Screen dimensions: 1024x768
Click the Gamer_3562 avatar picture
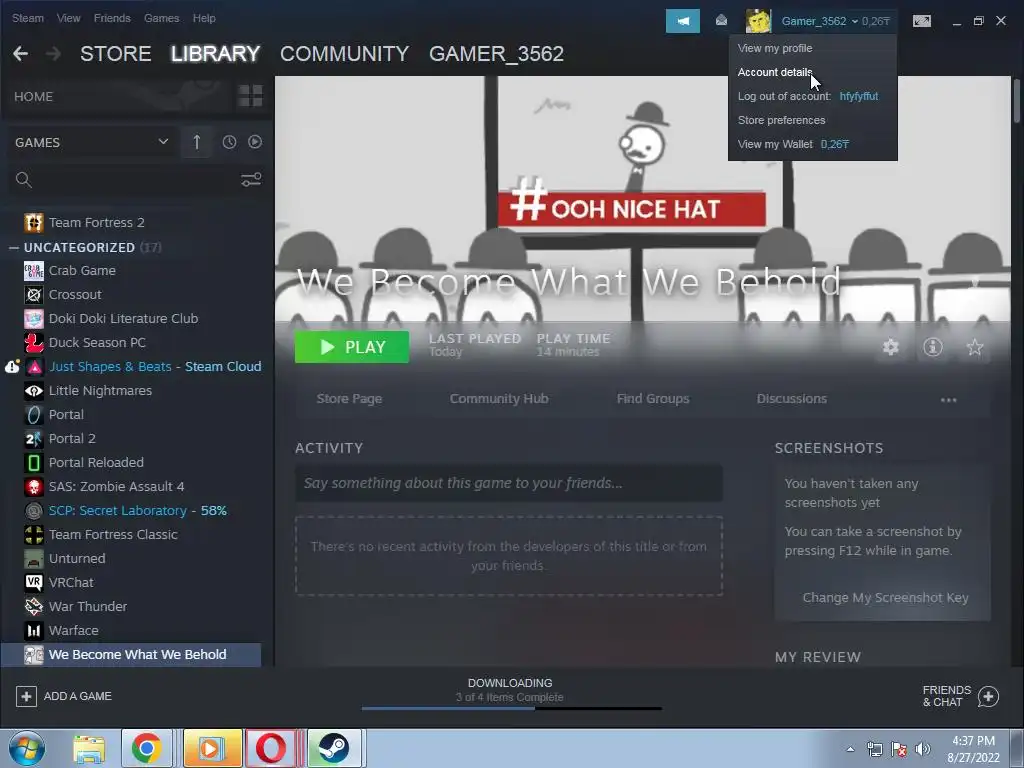[758, 21]
